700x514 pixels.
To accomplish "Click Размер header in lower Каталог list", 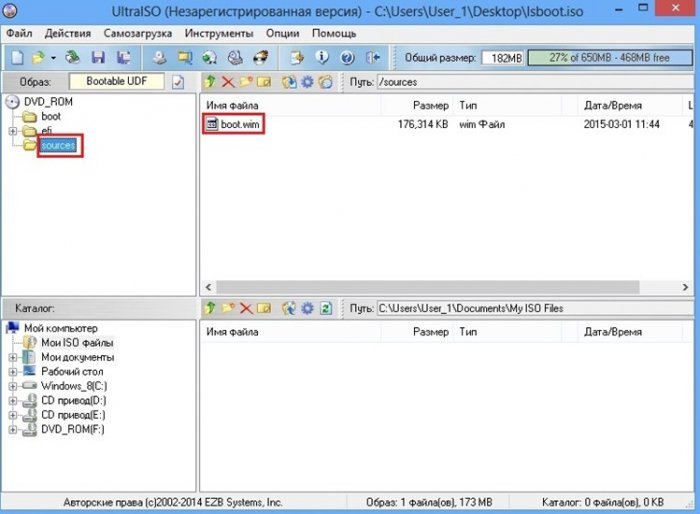I will point(417,332).
